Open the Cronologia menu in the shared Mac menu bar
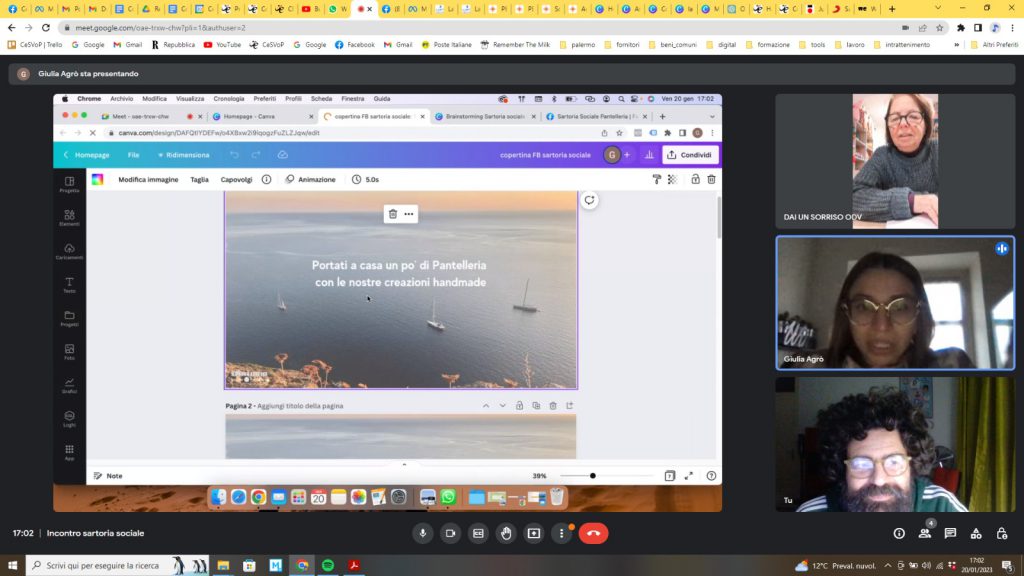The height and width of the screenshot is (576, 1024). click(x=229, y=99)
